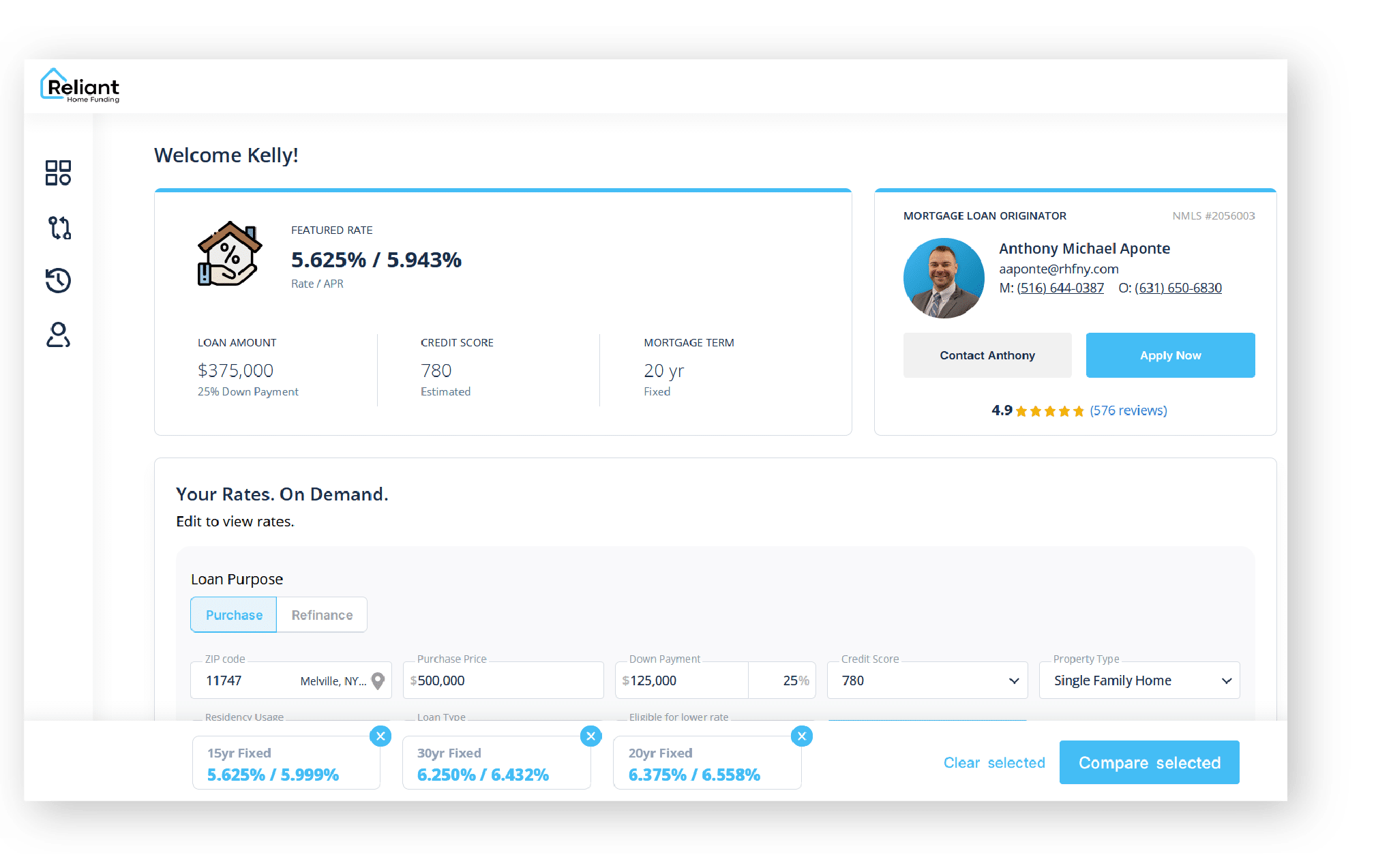Open the history clock sidebar icon
This screenshot has width=1376, height=868.
pyautogui.click(x=58, y=280)
